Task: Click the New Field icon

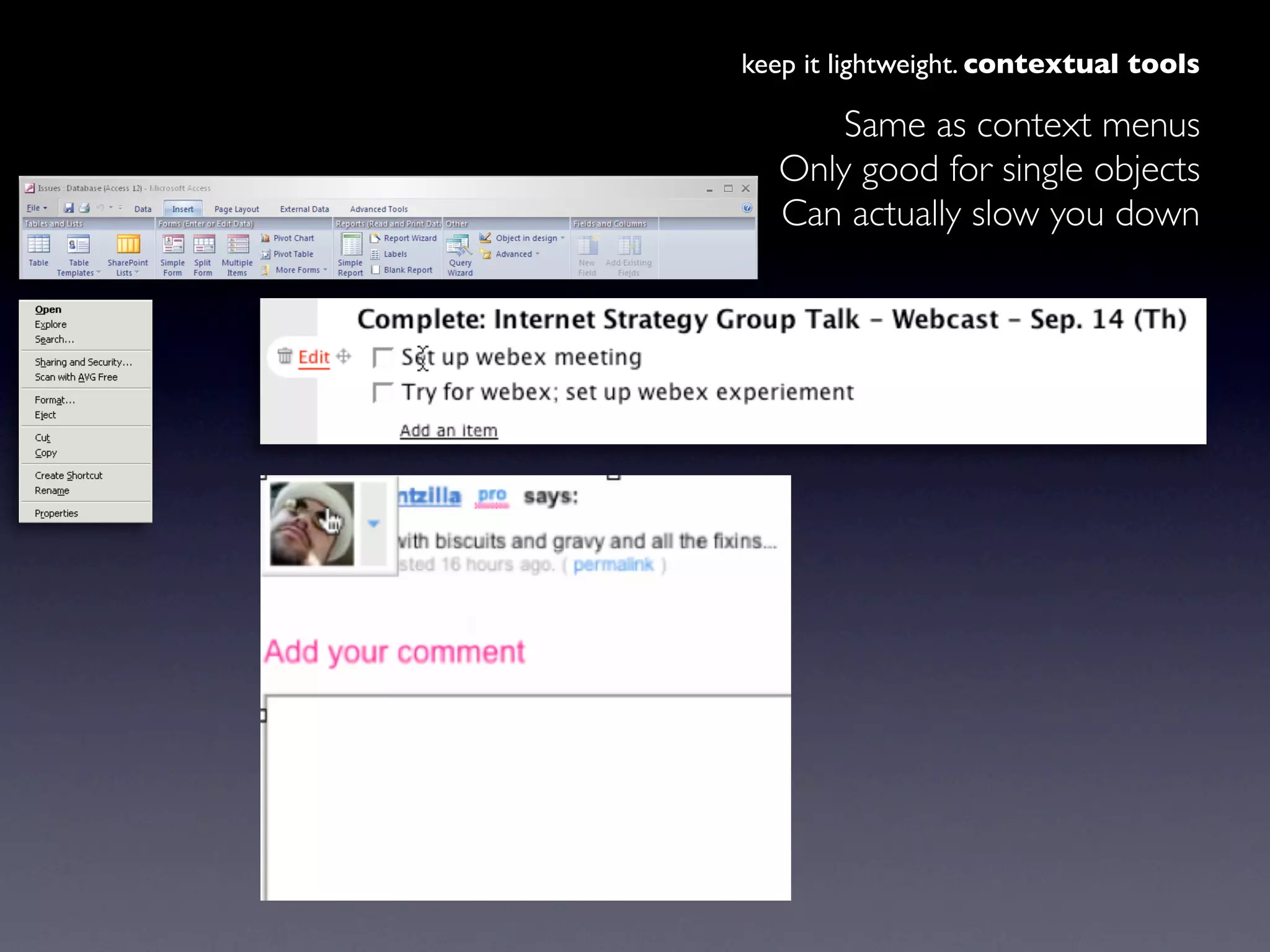Action: click(x=587, y=256)
